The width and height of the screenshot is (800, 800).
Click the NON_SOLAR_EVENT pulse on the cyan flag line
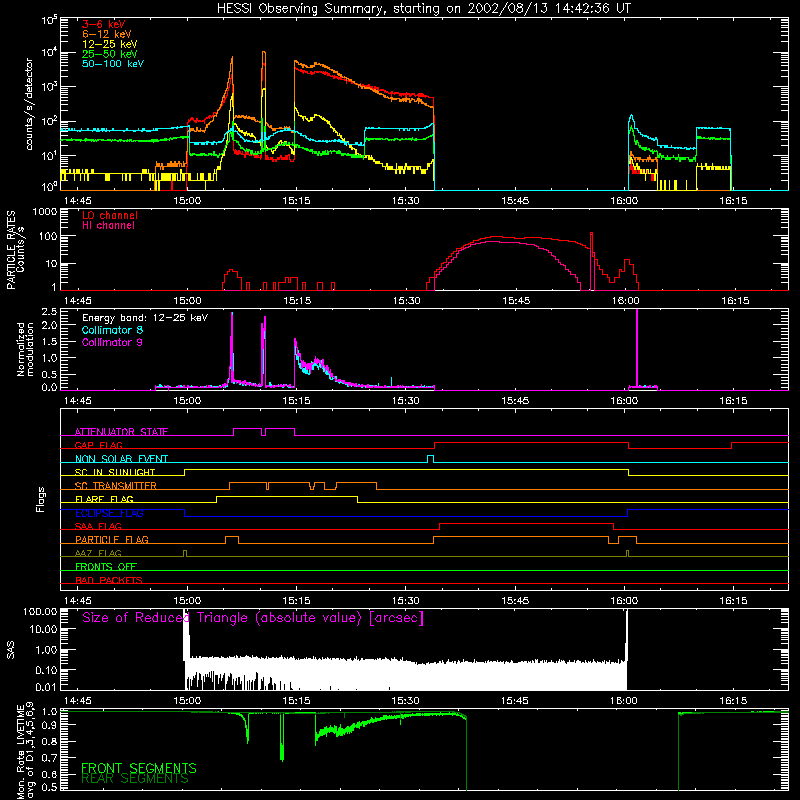coord(430,458)
